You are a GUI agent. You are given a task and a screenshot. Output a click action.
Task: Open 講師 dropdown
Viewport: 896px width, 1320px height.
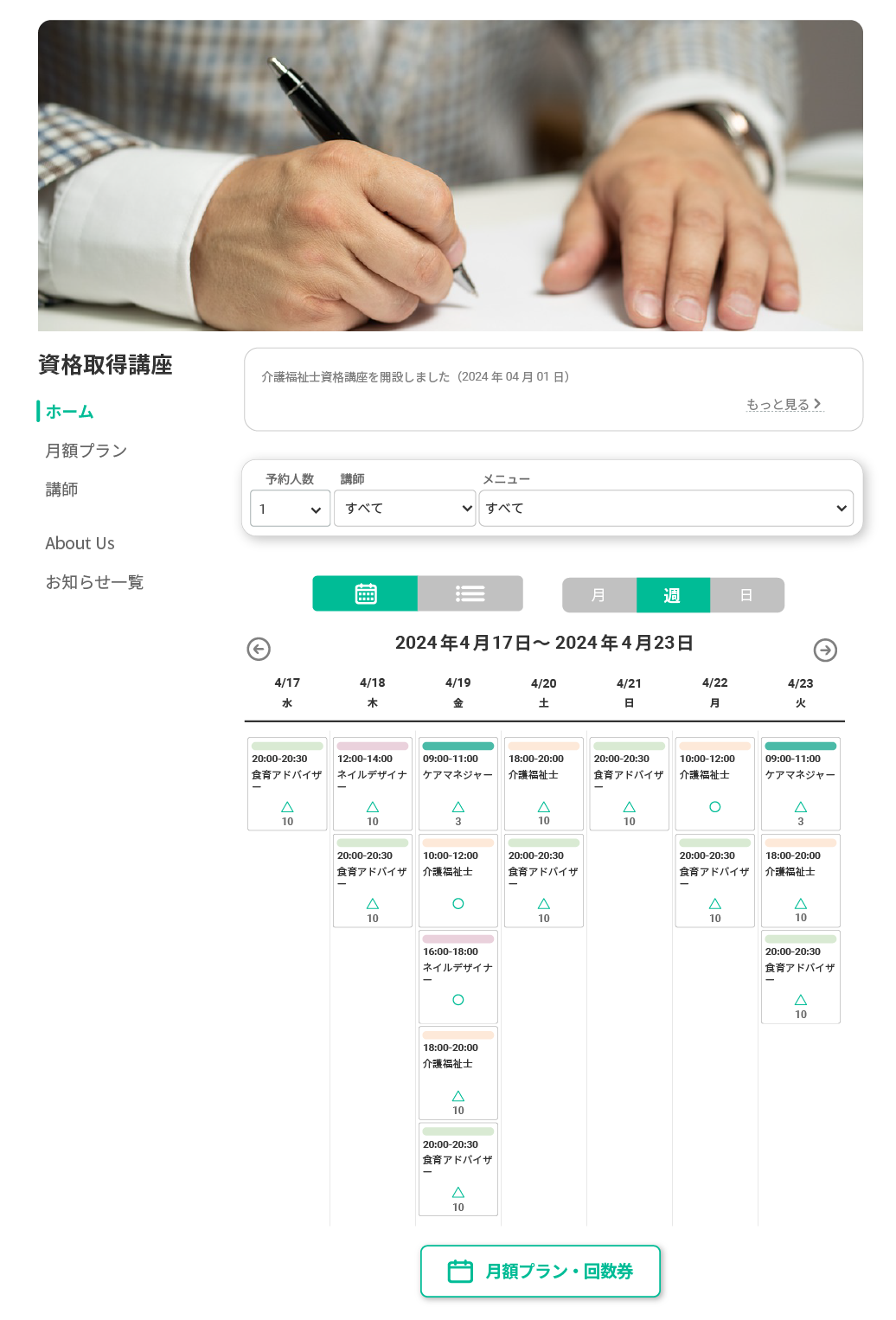[406, 509]
